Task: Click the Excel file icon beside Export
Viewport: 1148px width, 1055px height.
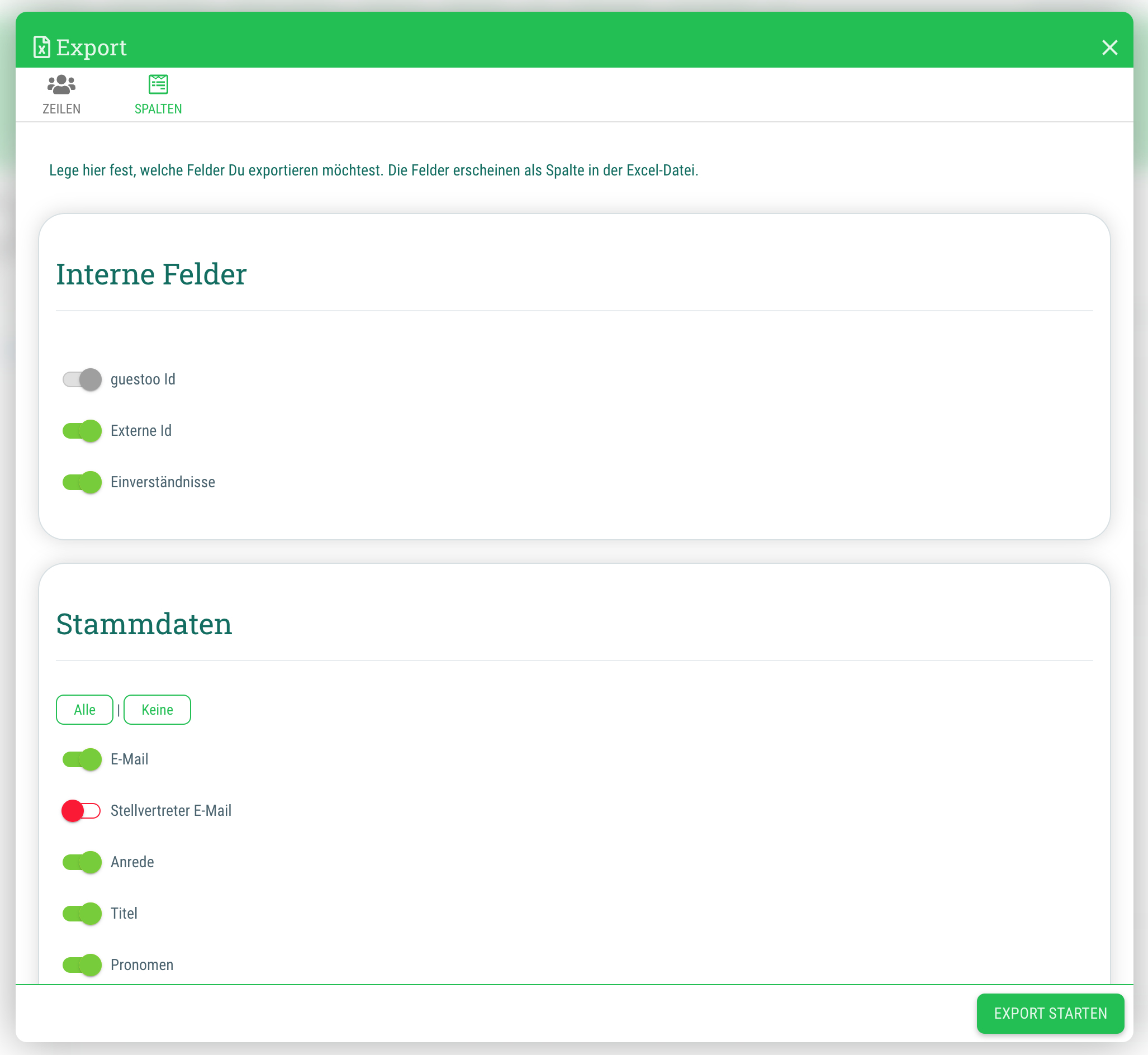Action: tap(41, 47)
